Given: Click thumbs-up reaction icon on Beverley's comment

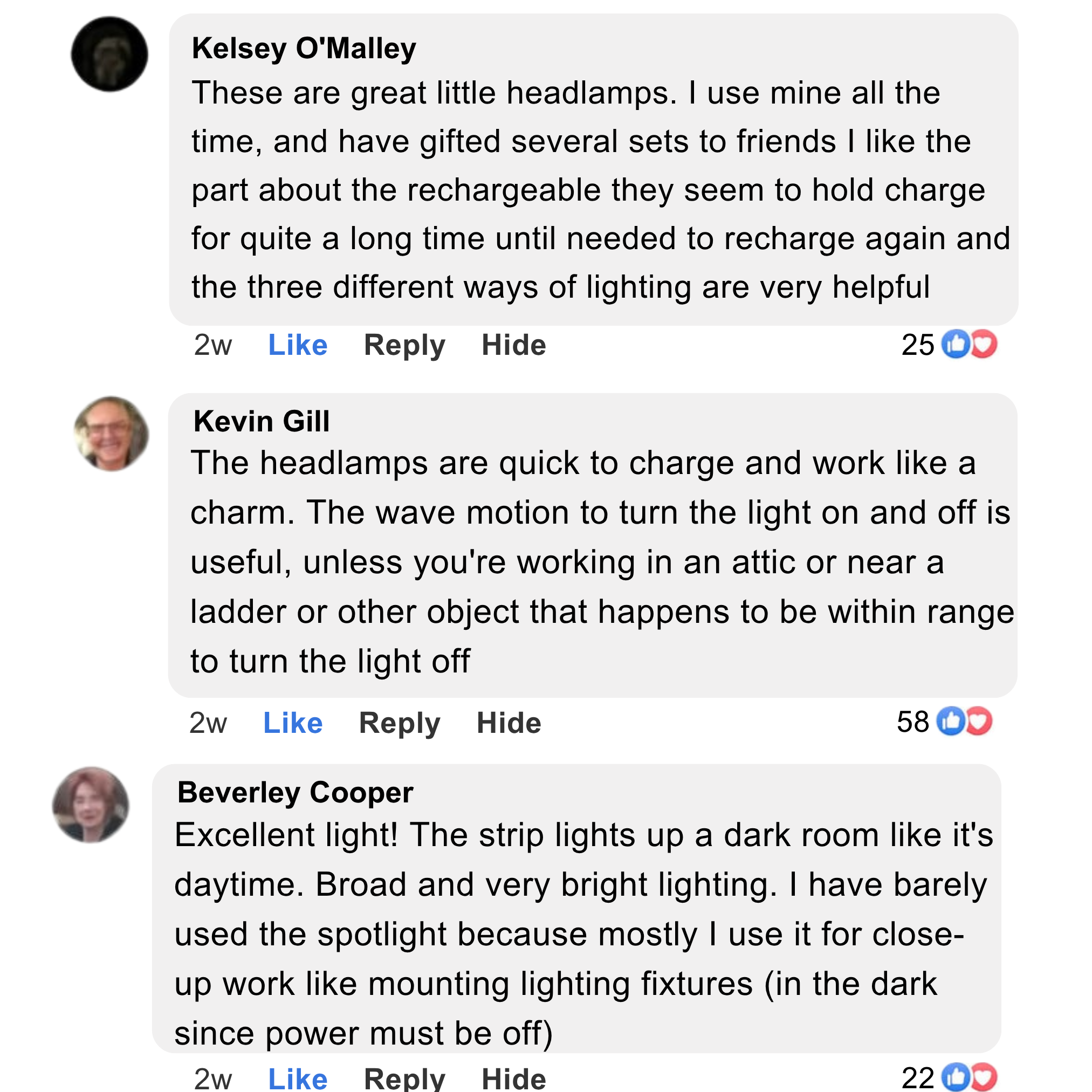Looking at the screenshot, I should (x=956, y=1077).
